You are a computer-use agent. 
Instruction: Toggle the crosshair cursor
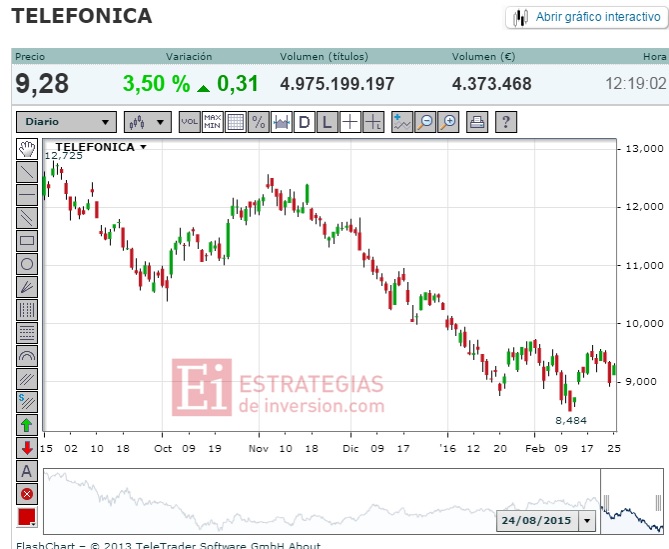[x=350, y=122]
